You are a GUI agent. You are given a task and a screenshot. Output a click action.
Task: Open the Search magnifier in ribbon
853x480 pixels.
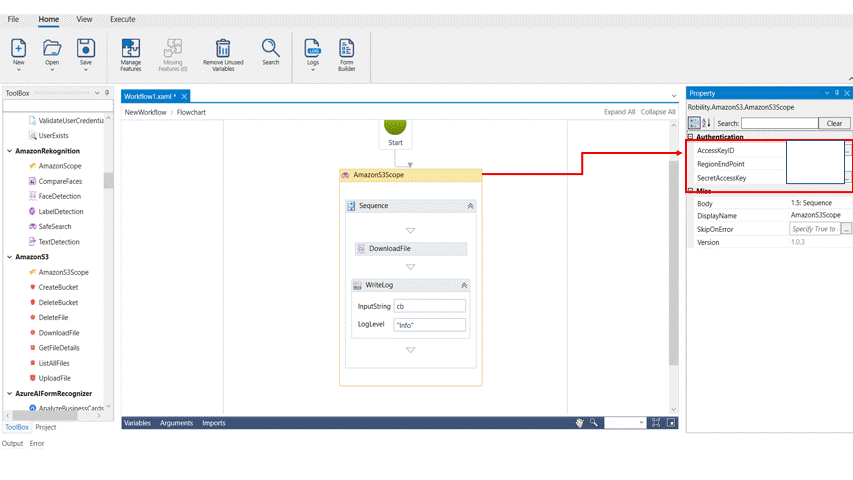click(x=271, y=48)
